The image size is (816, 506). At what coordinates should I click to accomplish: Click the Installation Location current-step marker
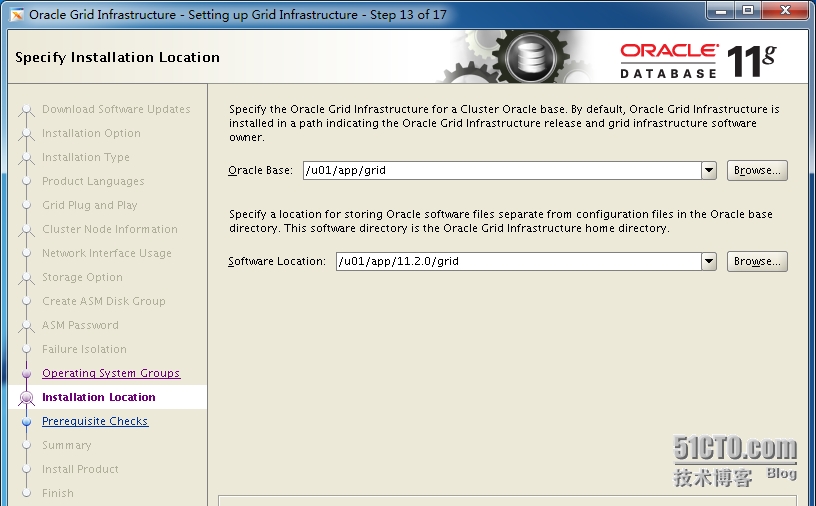[x=27, y=398]
